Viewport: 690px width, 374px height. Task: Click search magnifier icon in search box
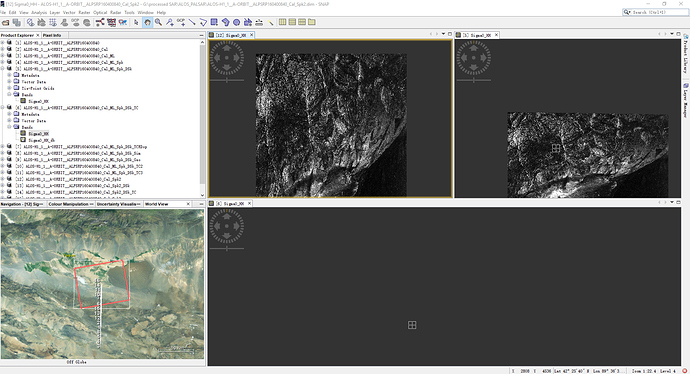[x=627, y=12]
